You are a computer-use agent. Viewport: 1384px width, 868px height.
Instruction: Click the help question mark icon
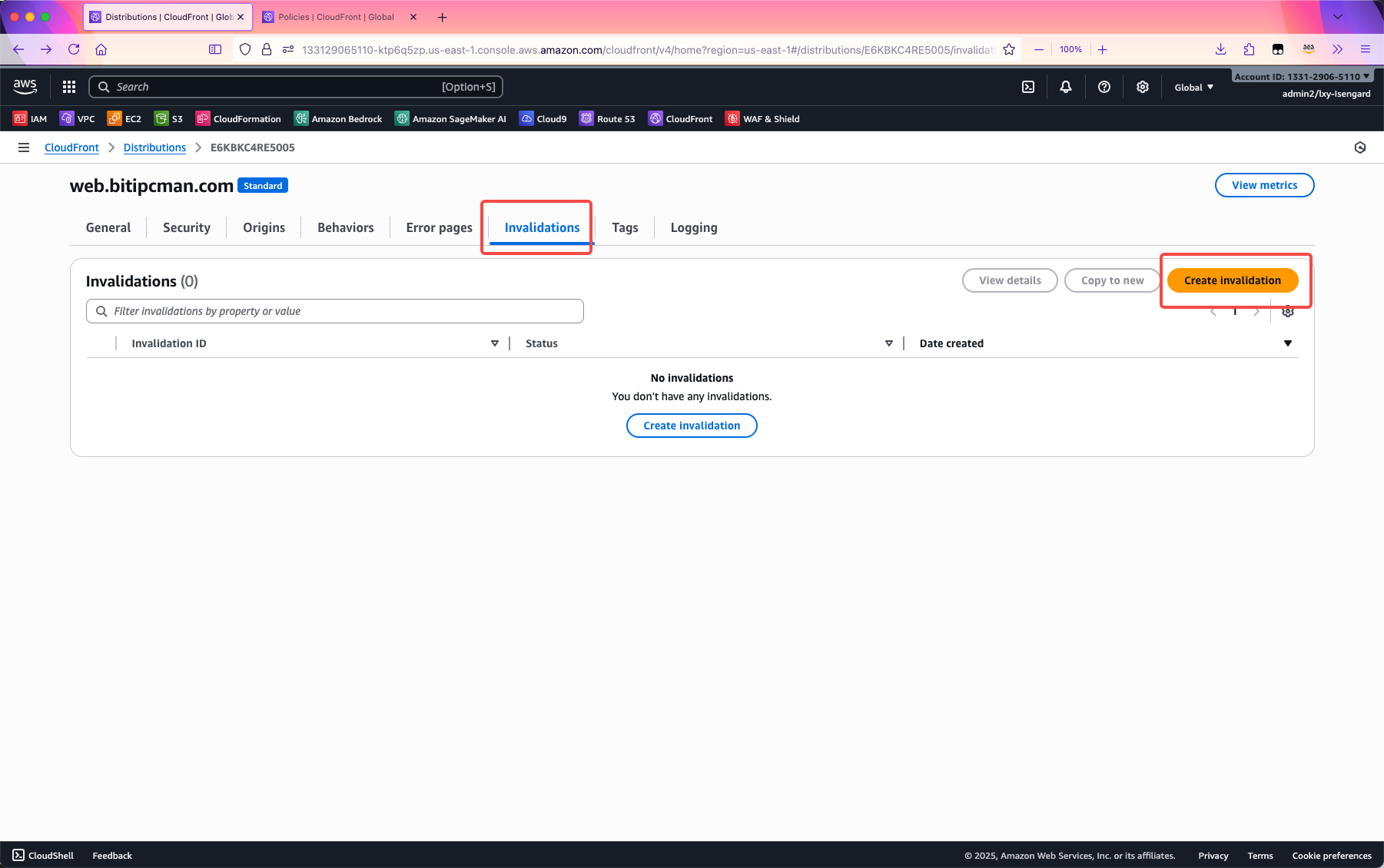click(x=1104, y=87)
